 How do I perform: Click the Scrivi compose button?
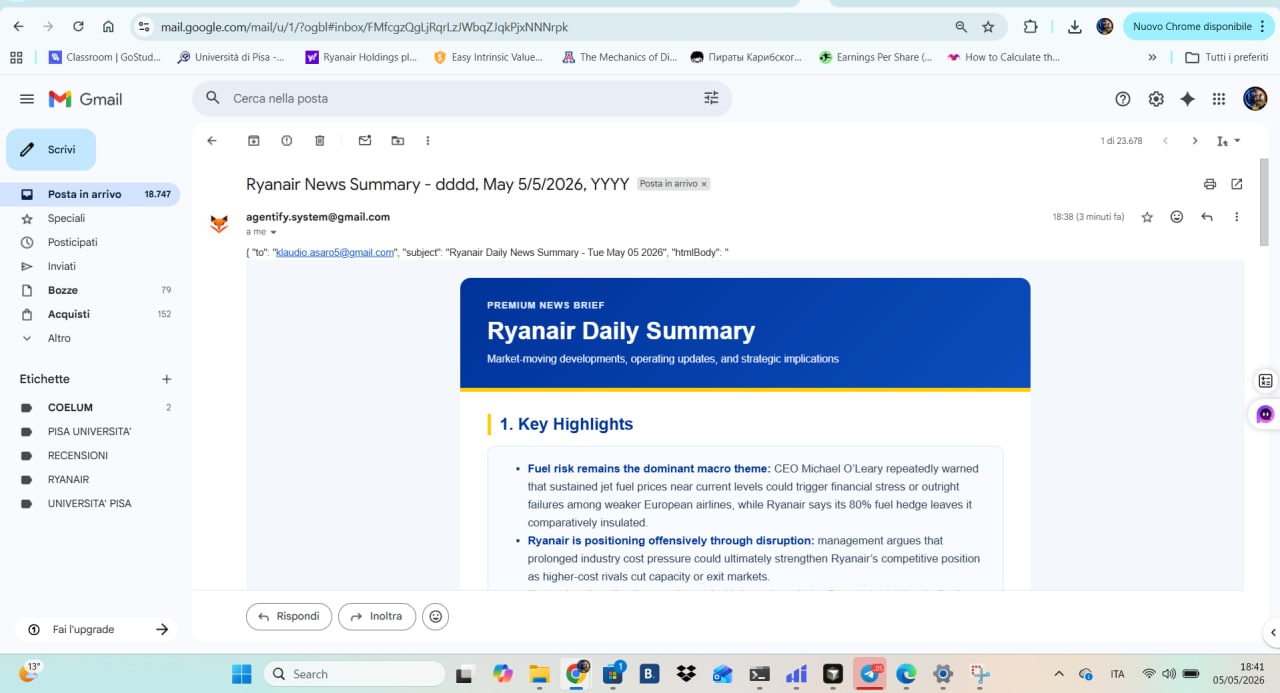click(51, 150)
